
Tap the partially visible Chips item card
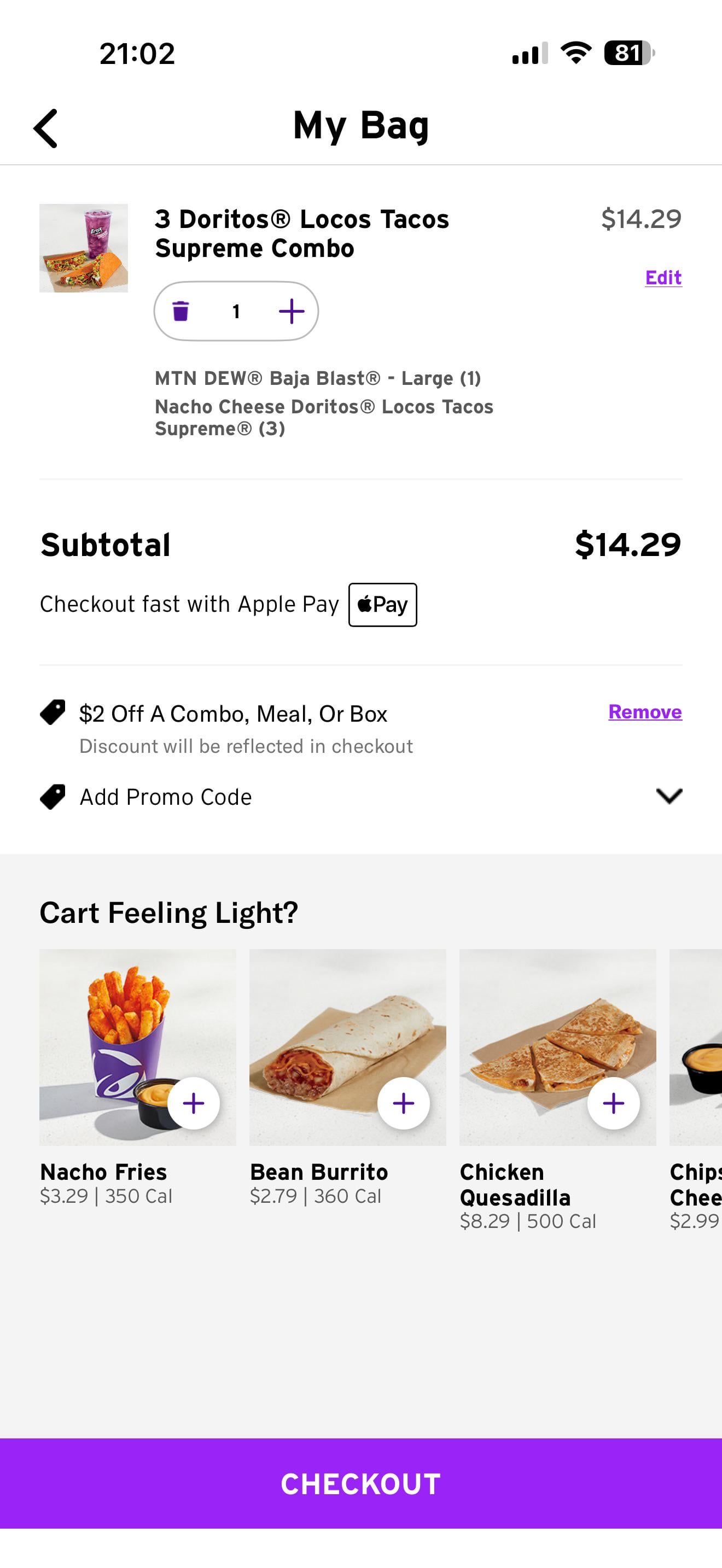(696, 1047)
